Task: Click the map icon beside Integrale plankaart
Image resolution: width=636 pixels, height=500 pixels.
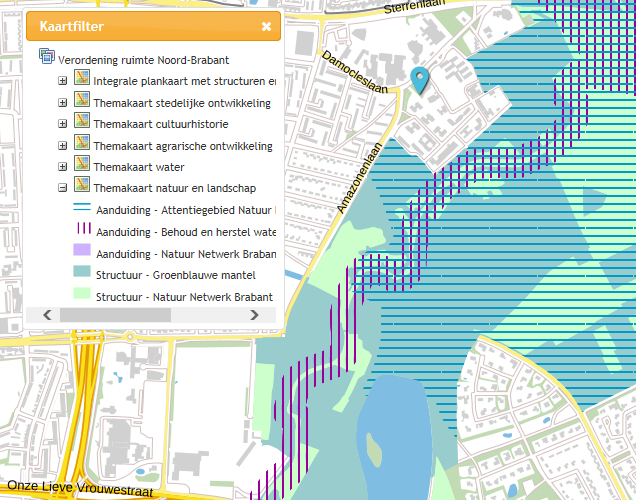Action: (82, 80)
